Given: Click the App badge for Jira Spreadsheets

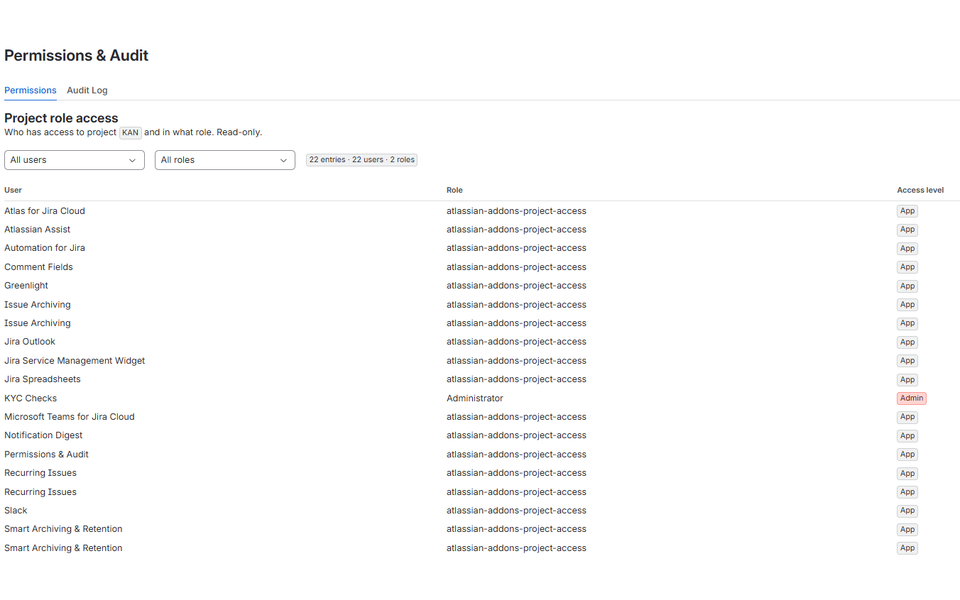Looking at the screenshot, I should coord(907,380).
